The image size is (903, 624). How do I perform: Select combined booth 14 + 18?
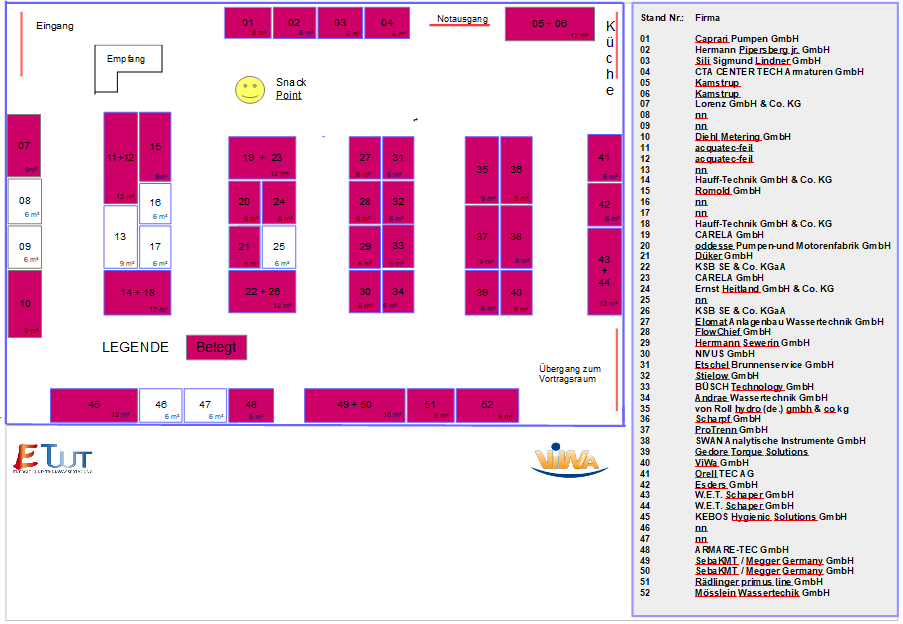pyautogui.click(x=137, y=292)
